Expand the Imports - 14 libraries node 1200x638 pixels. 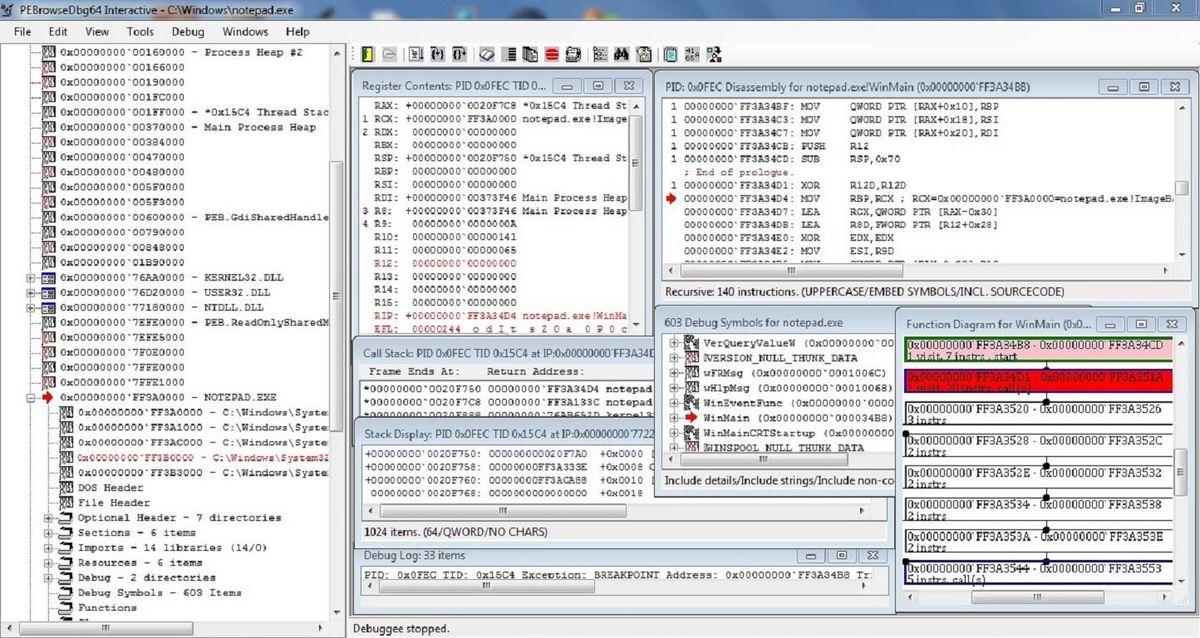[x=49, y=548]
